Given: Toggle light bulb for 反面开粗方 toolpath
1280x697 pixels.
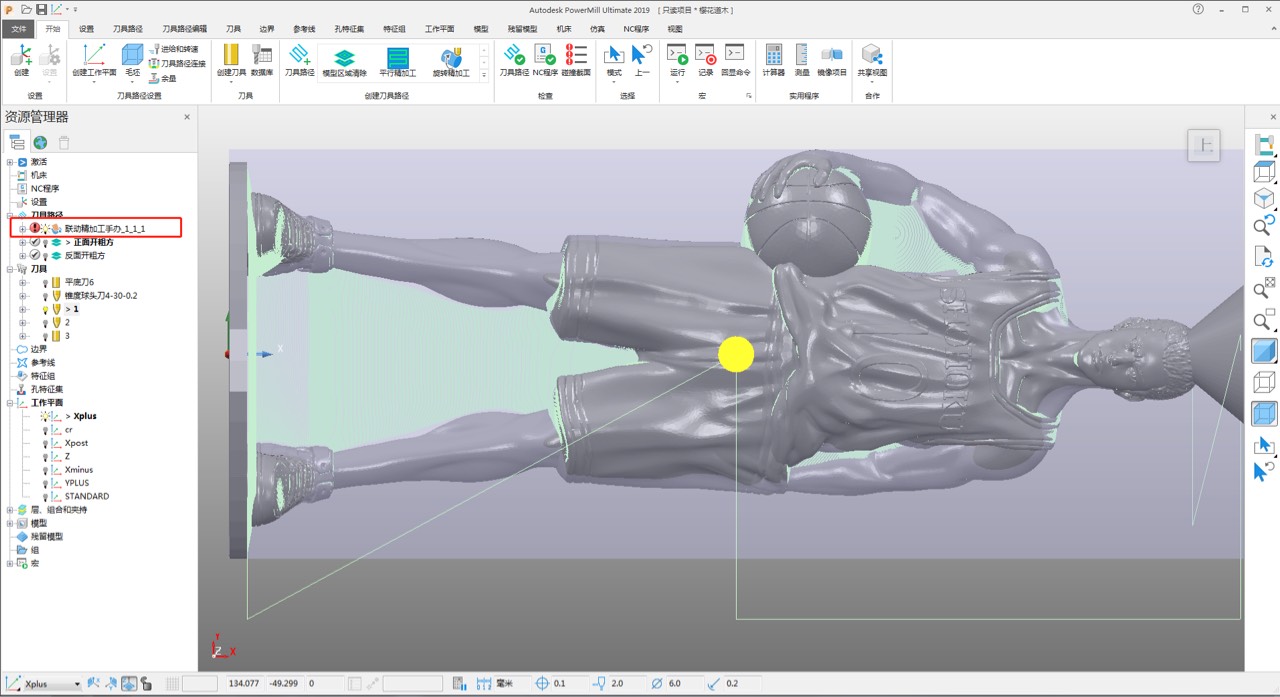Looking at the screenshot, I should tap(45, 256).
